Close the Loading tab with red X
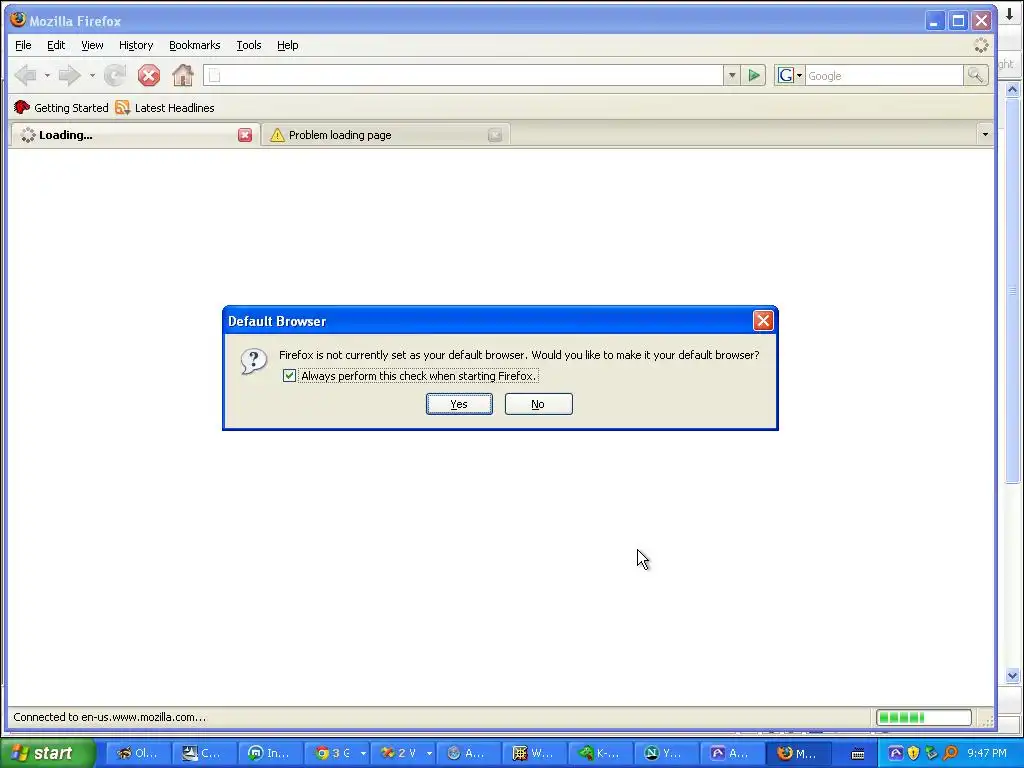1024x768 pixels. pyautogui.click(x=245, y=135)
